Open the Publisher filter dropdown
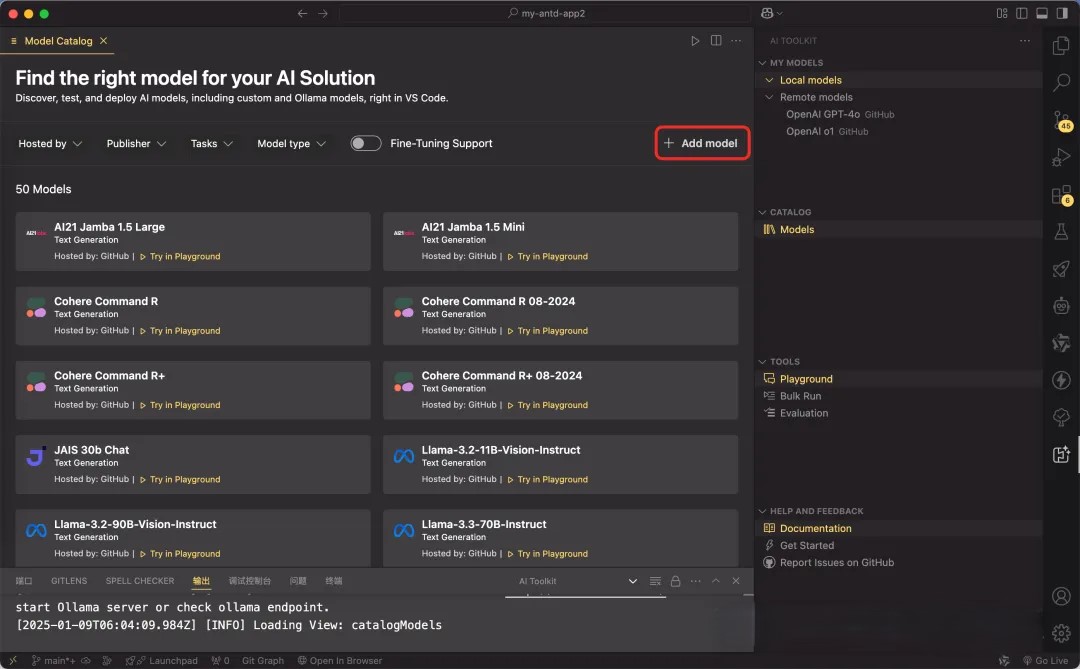Image resolution: width=1080 pixels, height=669 pixels. pyautogui.click(x=136, y=143)
